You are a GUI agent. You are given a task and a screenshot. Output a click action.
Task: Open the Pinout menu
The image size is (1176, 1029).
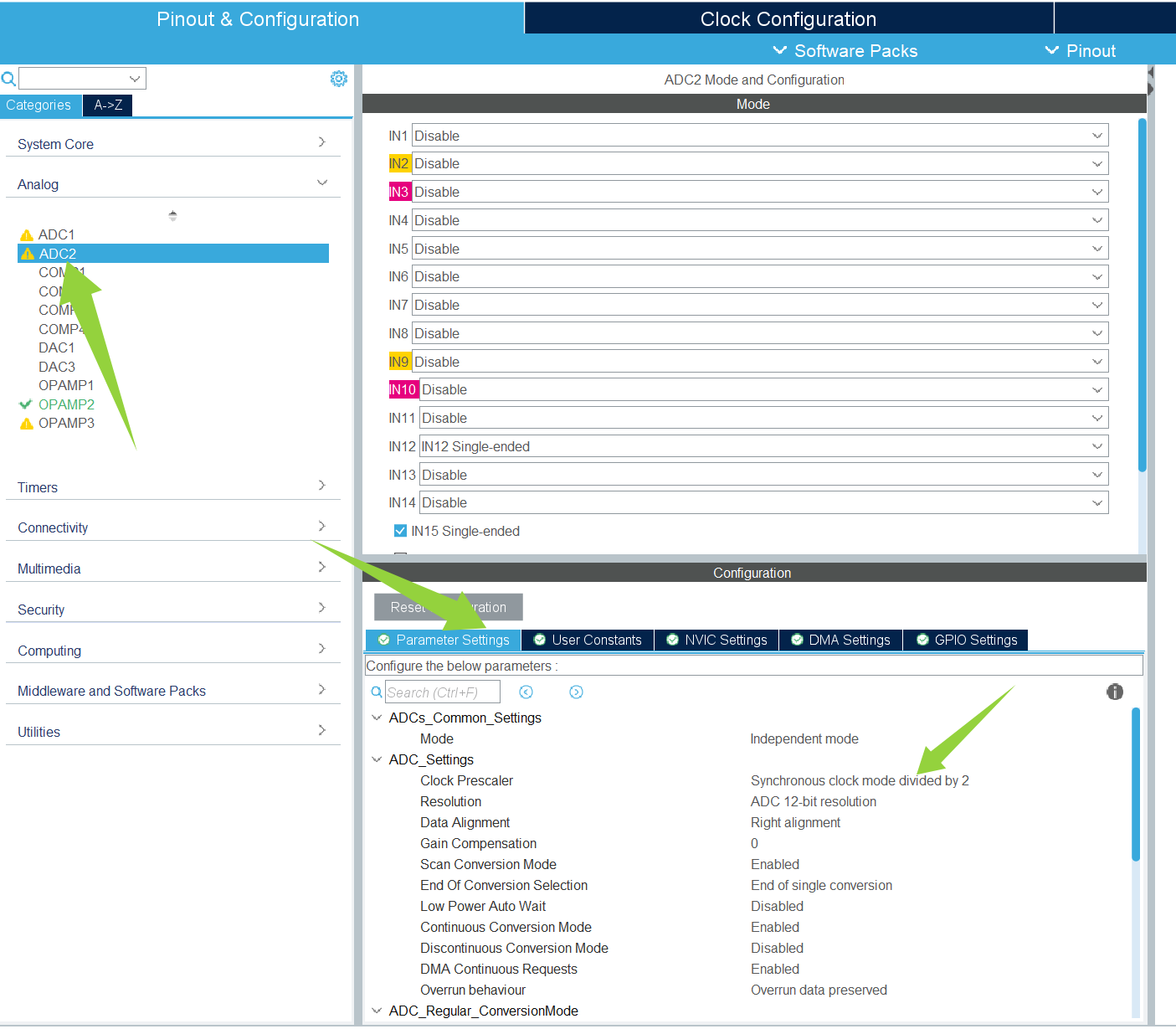coord(1081,51)
